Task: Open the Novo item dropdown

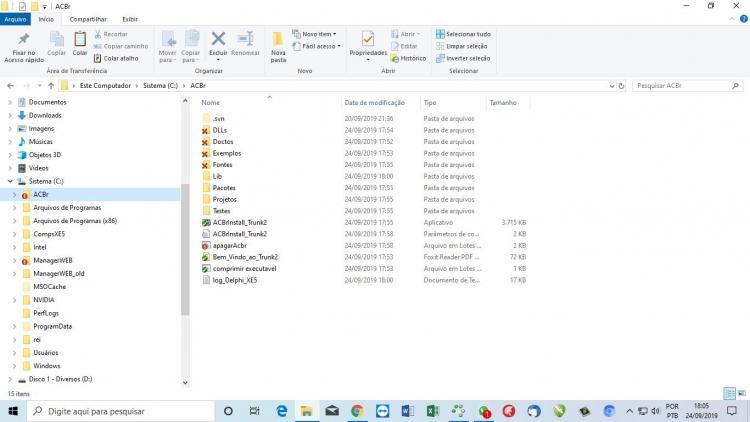Action: [x=314, y=34]
